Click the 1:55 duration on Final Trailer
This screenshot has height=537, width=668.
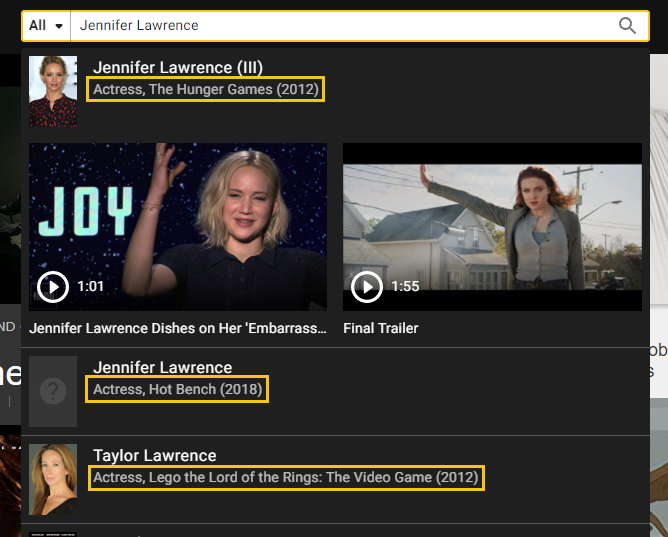(405, 287)
